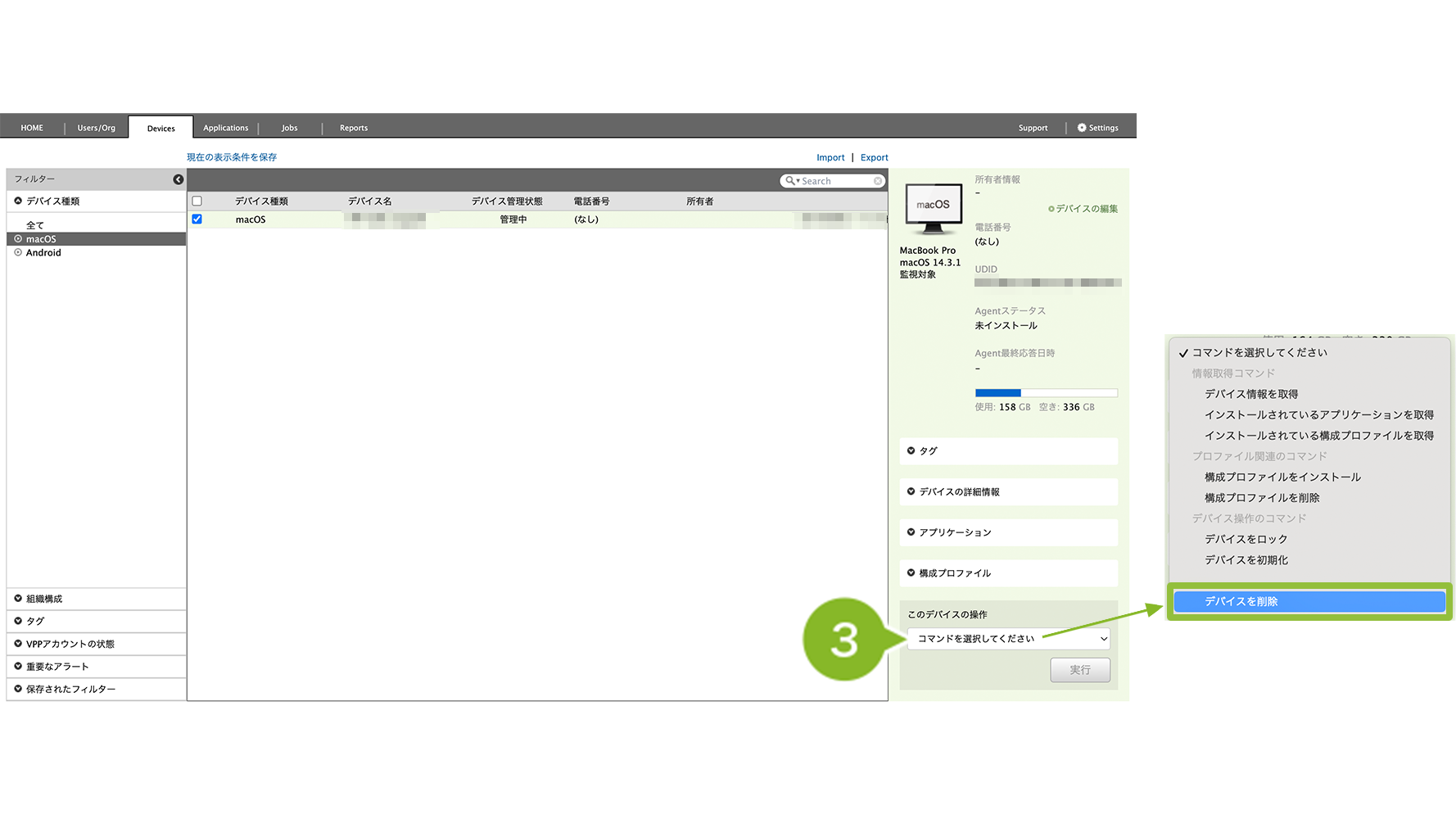
Task: Click the 実行 execute button
Action: click(1079, 670)
